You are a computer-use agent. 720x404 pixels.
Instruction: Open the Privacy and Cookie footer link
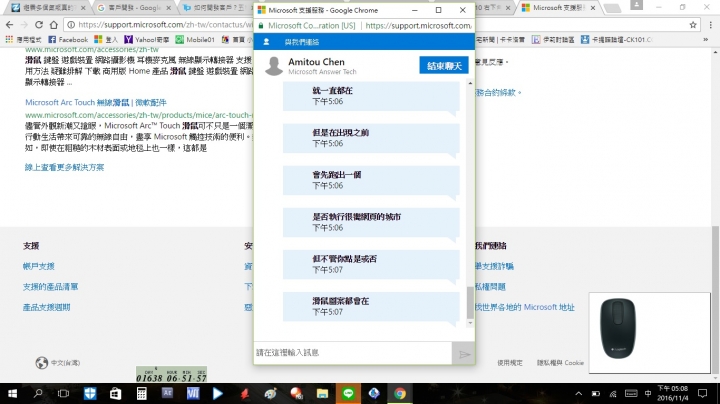[x=560, y=363]
